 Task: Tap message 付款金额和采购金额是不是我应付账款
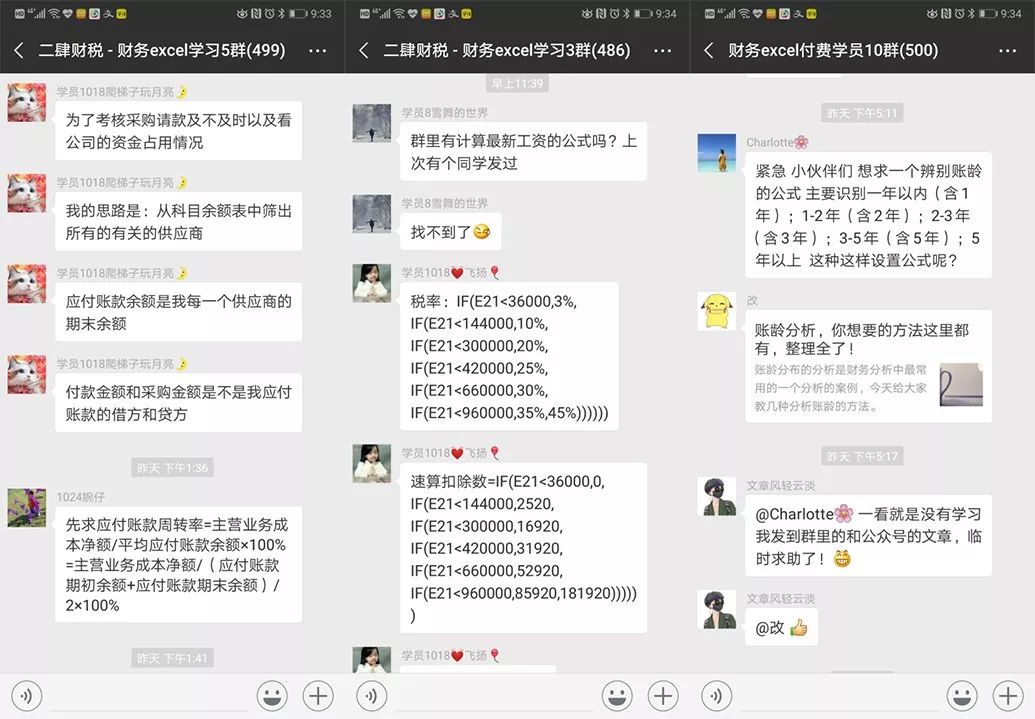(x=178, y=403)
